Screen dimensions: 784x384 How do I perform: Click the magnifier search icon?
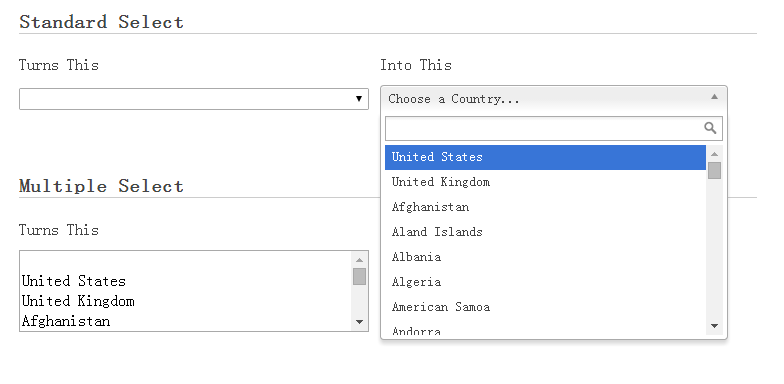tap(710, 128)
